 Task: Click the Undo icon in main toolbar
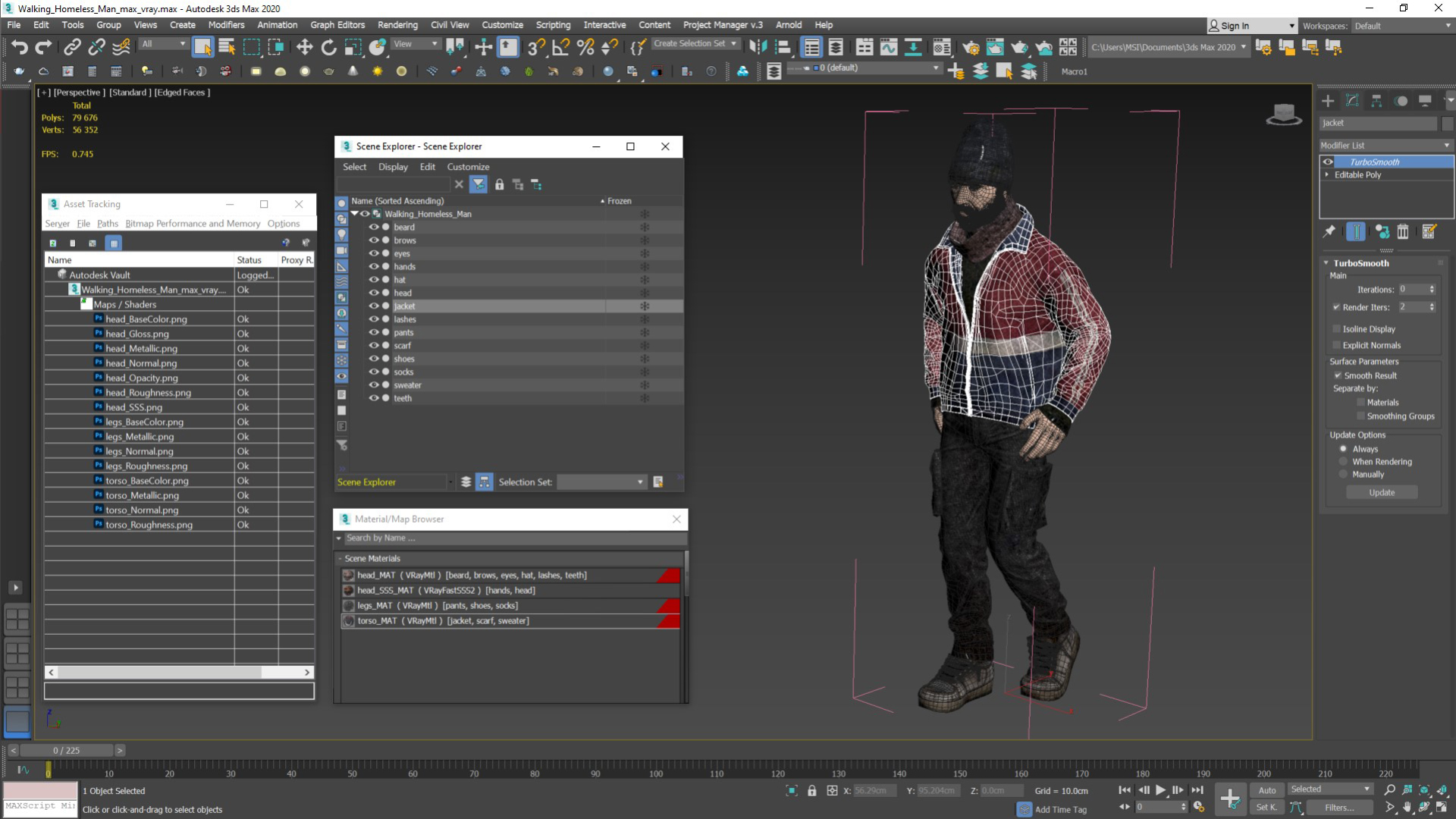click(19, 47)
